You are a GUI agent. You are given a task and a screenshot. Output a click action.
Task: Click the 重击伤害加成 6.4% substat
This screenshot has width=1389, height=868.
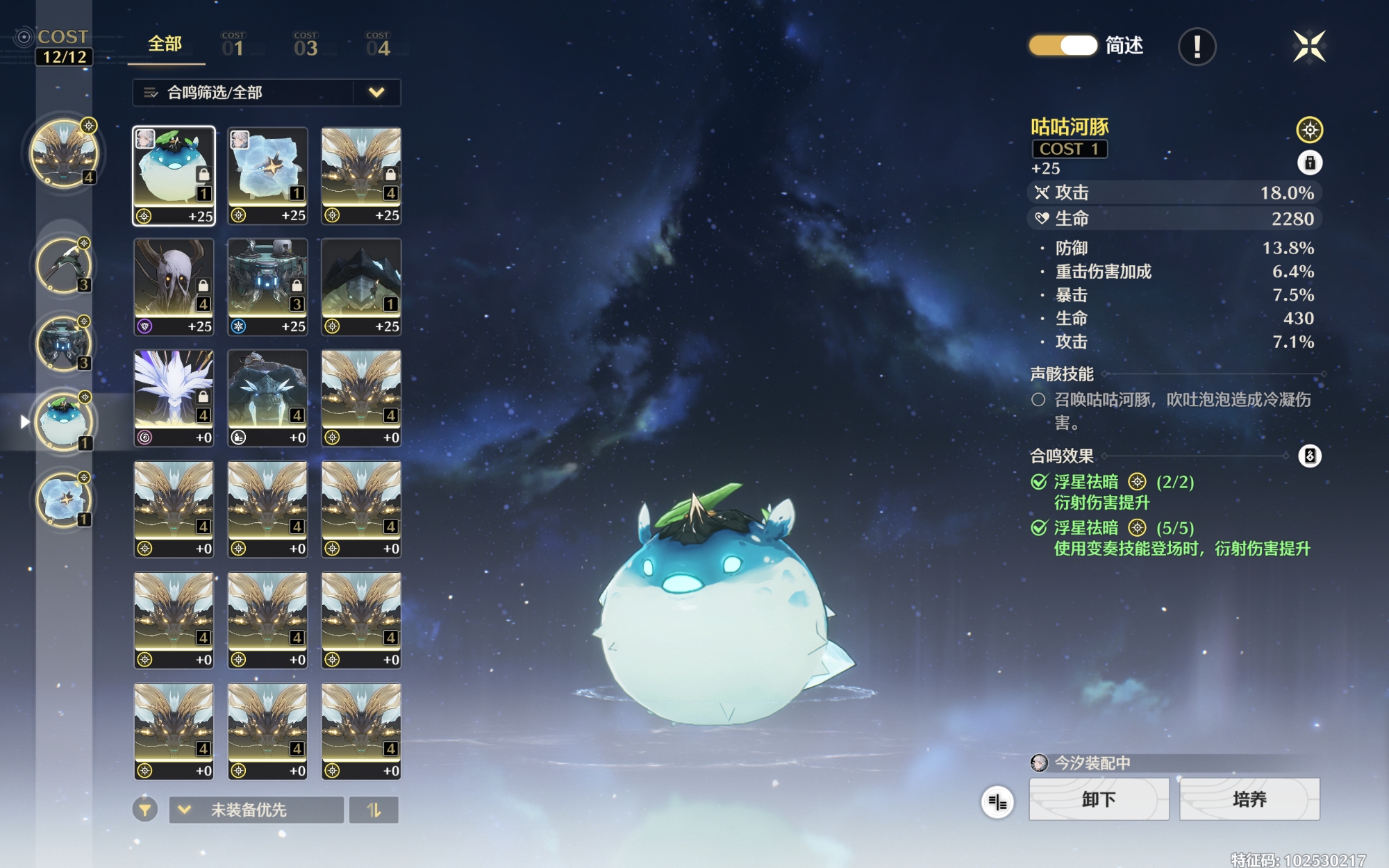[x=1178, y=272]
